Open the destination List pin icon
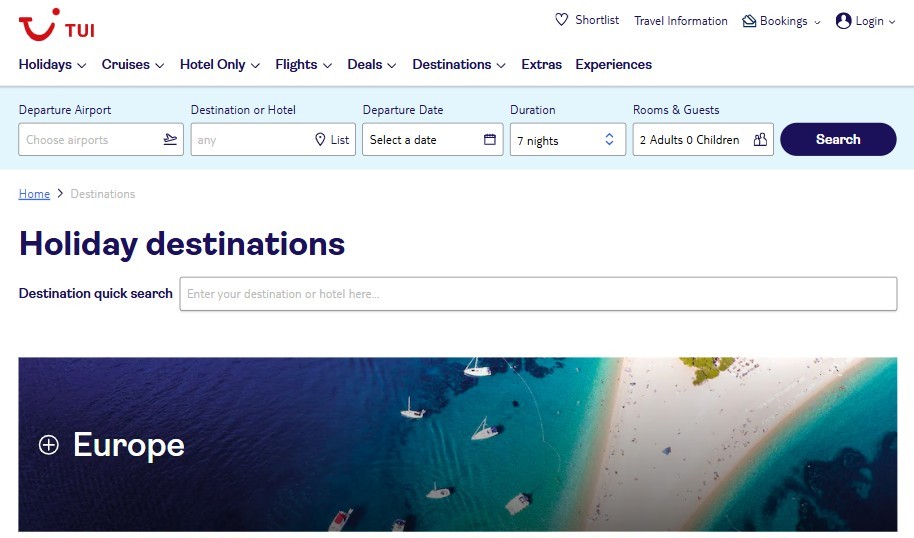The width and height of the screenshot is (914, 538). point(320,139)
